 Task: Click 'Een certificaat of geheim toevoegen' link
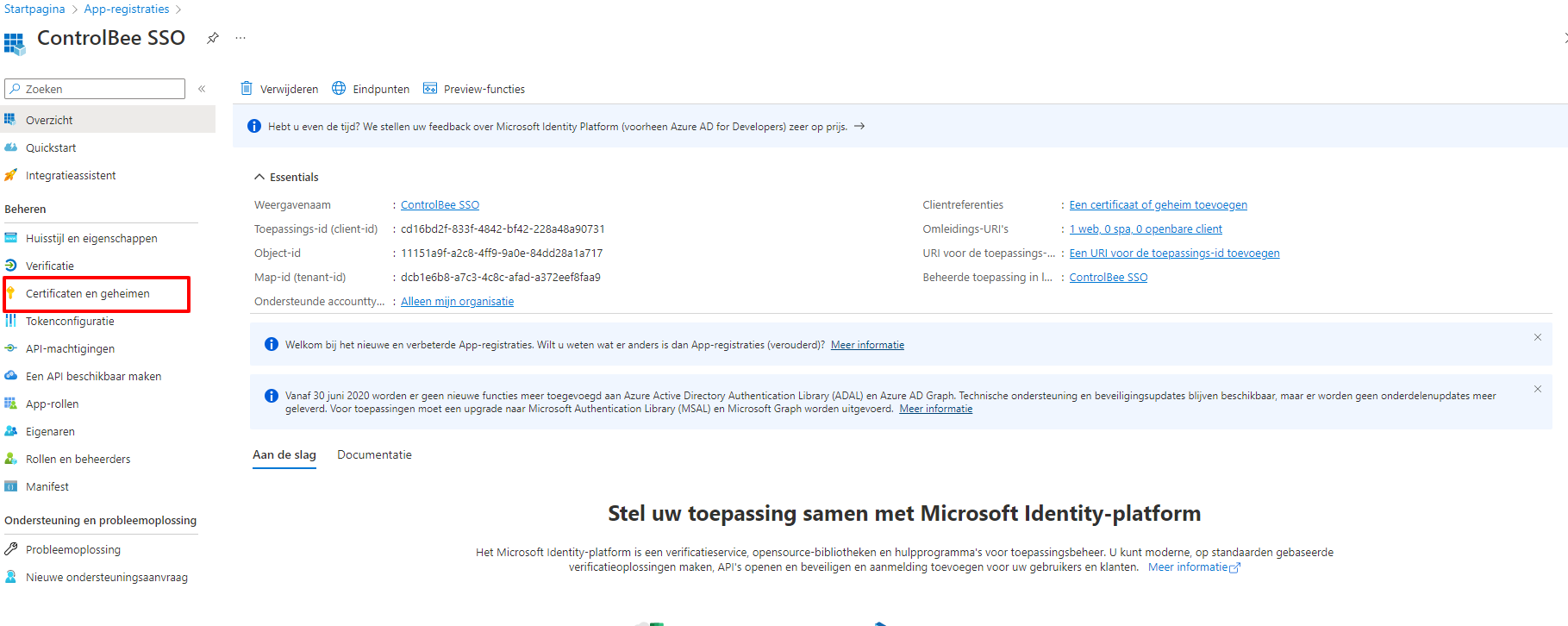coord(1158,205)
